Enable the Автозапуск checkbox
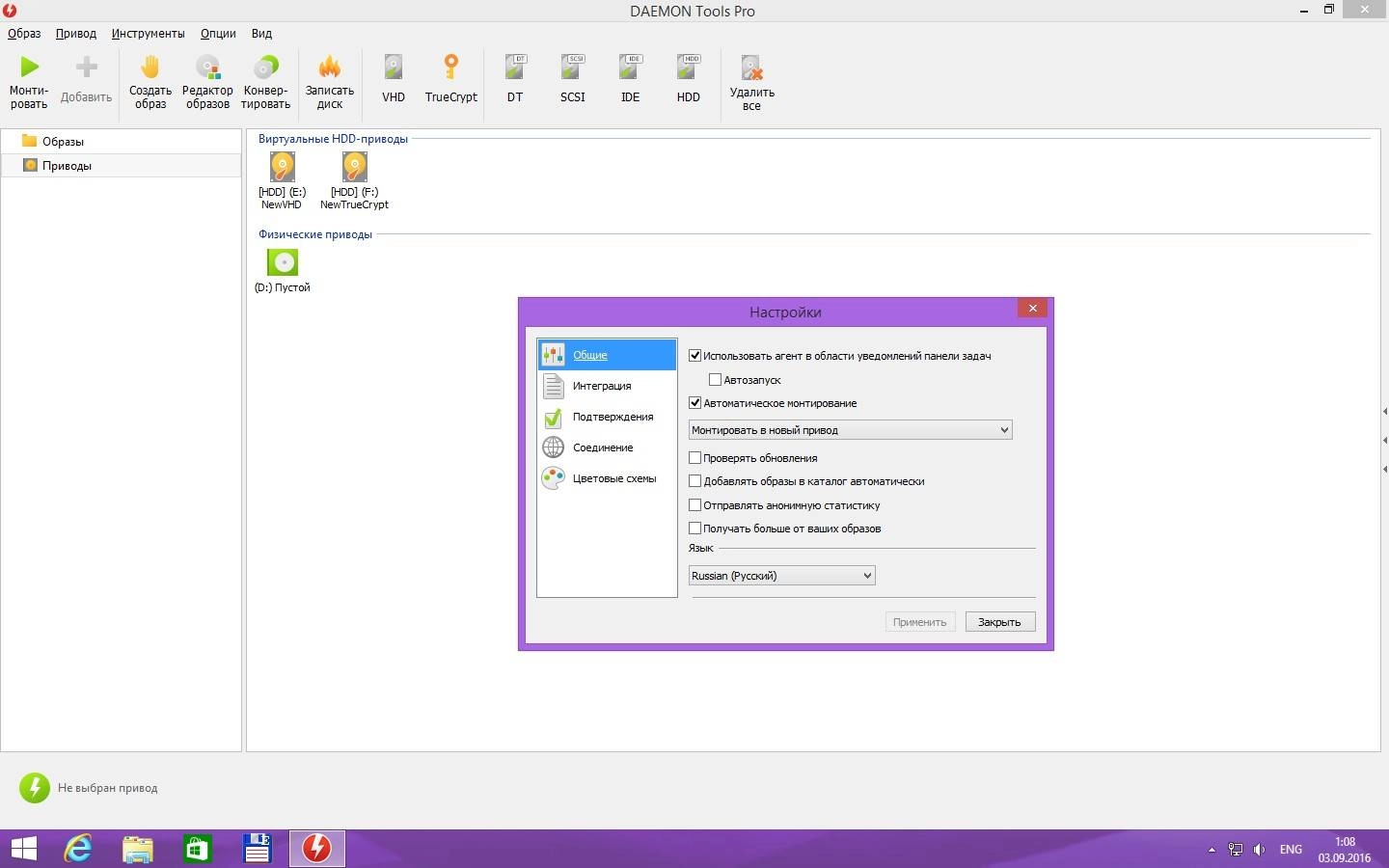 click(715, 380)
